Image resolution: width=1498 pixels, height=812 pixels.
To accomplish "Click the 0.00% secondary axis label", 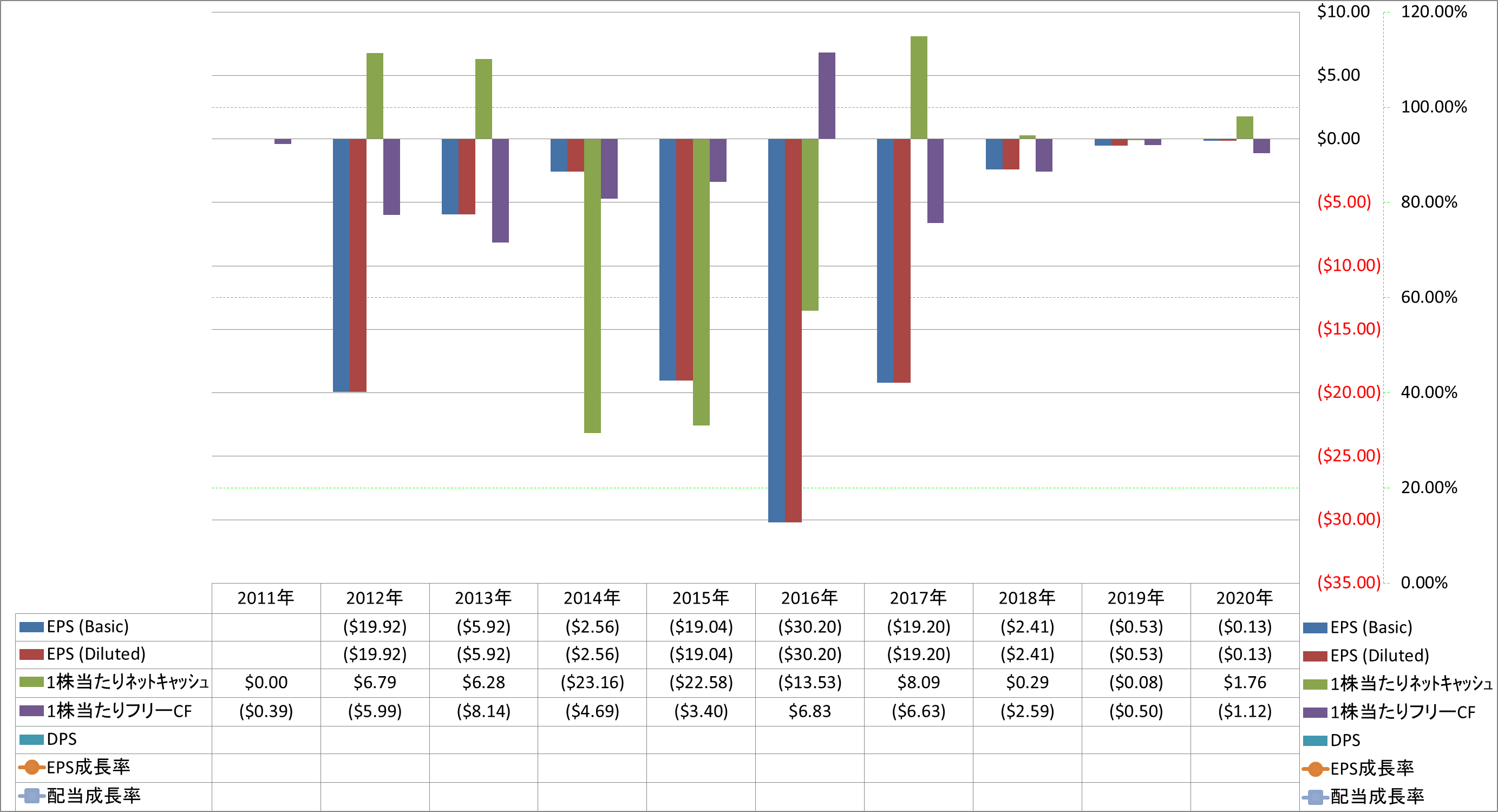I will coord(1424,583).
